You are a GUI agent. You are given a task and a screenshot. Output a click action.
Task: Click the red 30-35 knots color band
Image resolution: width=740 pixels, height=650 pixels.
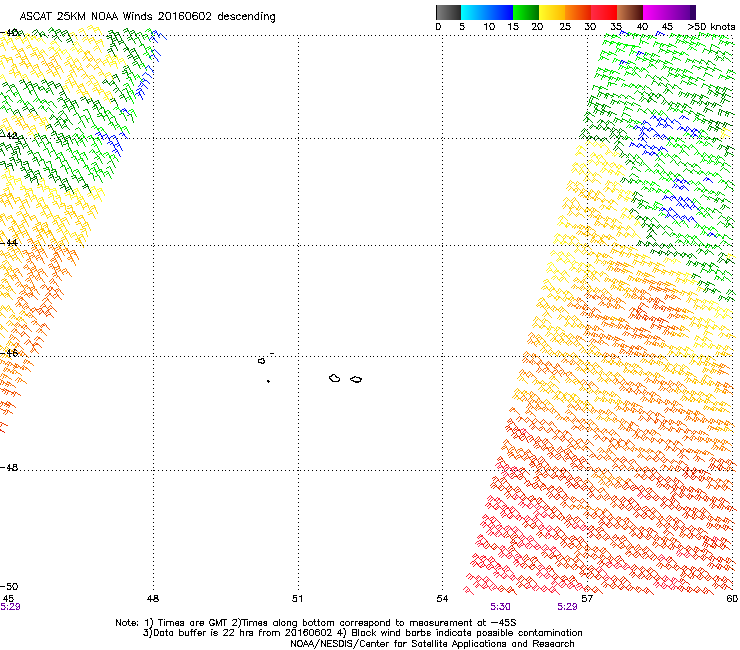coord(604,12)
